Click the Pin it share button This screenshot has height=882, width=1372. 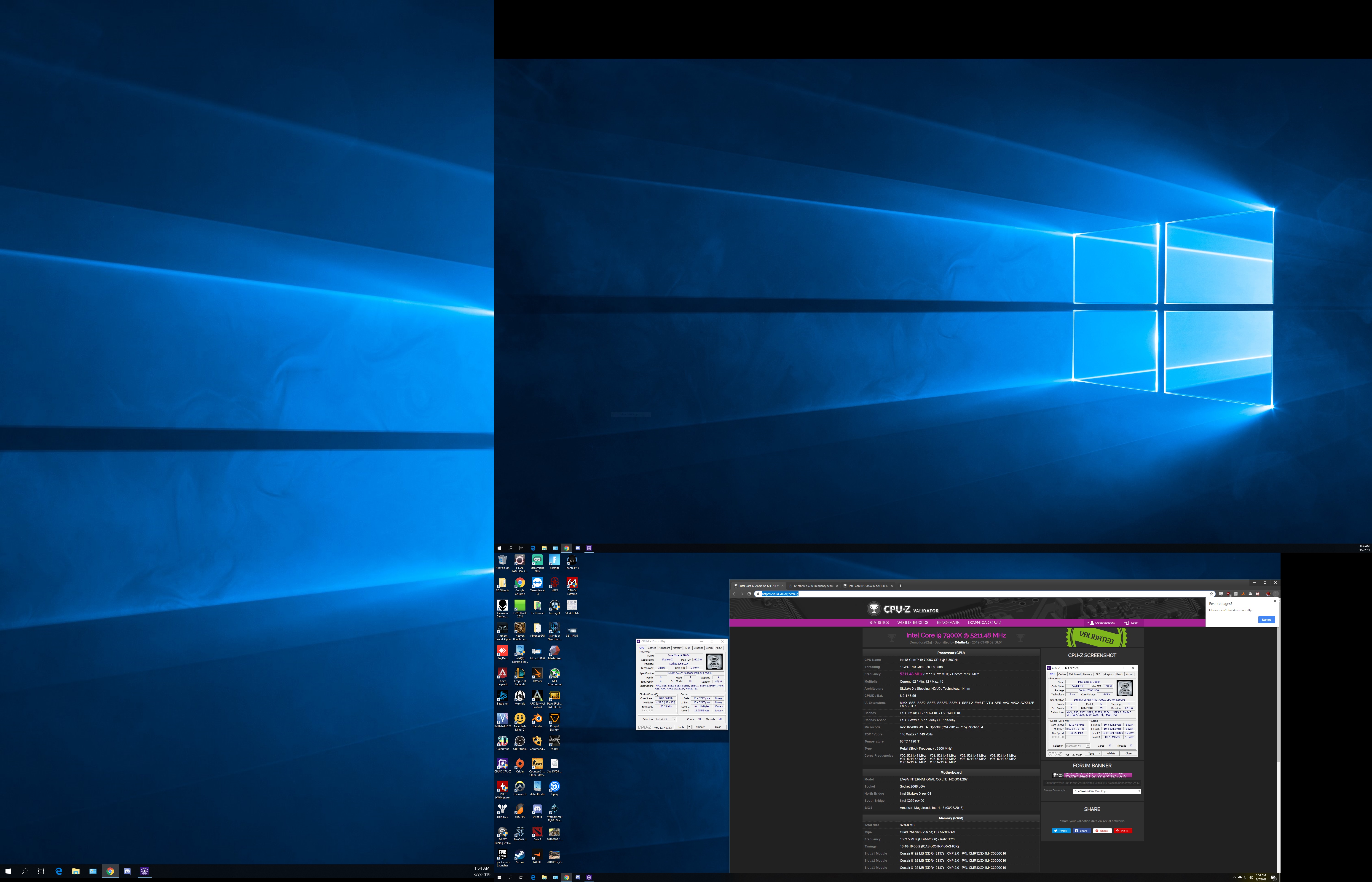(x=1123, y=831)
